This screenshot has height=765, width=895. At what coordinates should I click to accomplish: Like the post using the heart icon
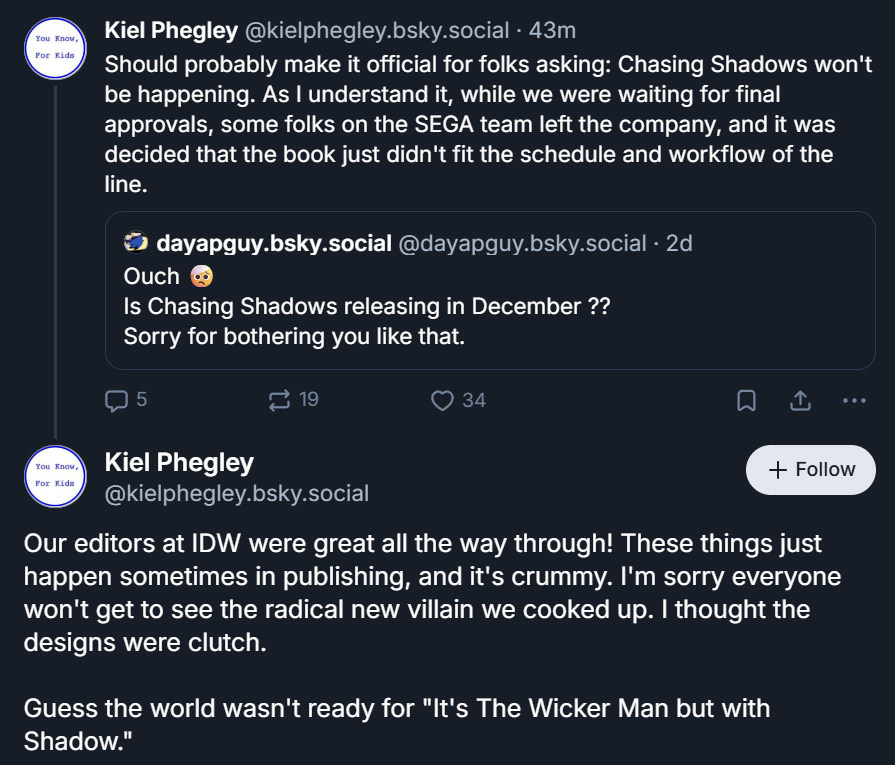442,400
